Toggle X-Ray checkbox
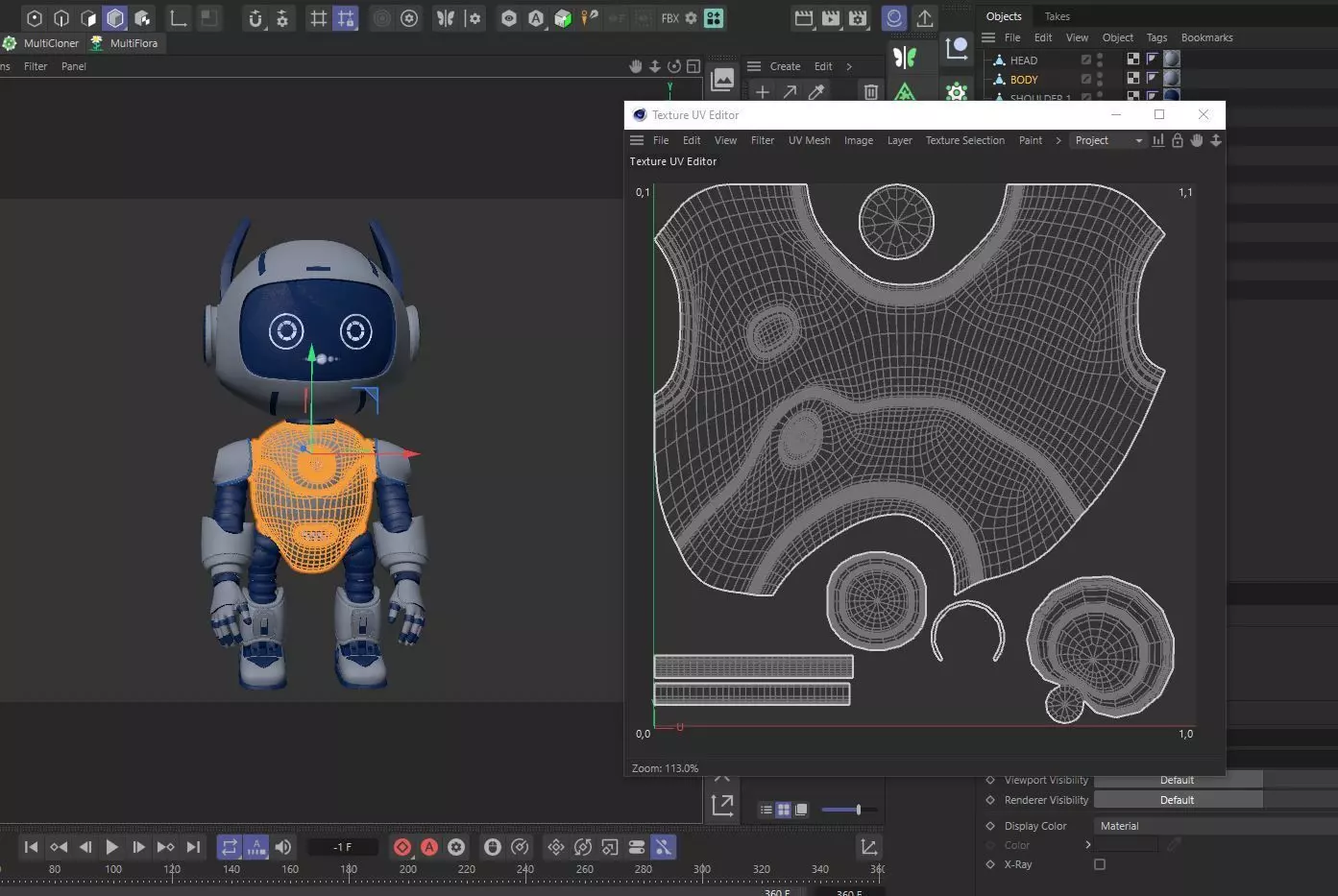The image size is (1338, 896). 1100,864
